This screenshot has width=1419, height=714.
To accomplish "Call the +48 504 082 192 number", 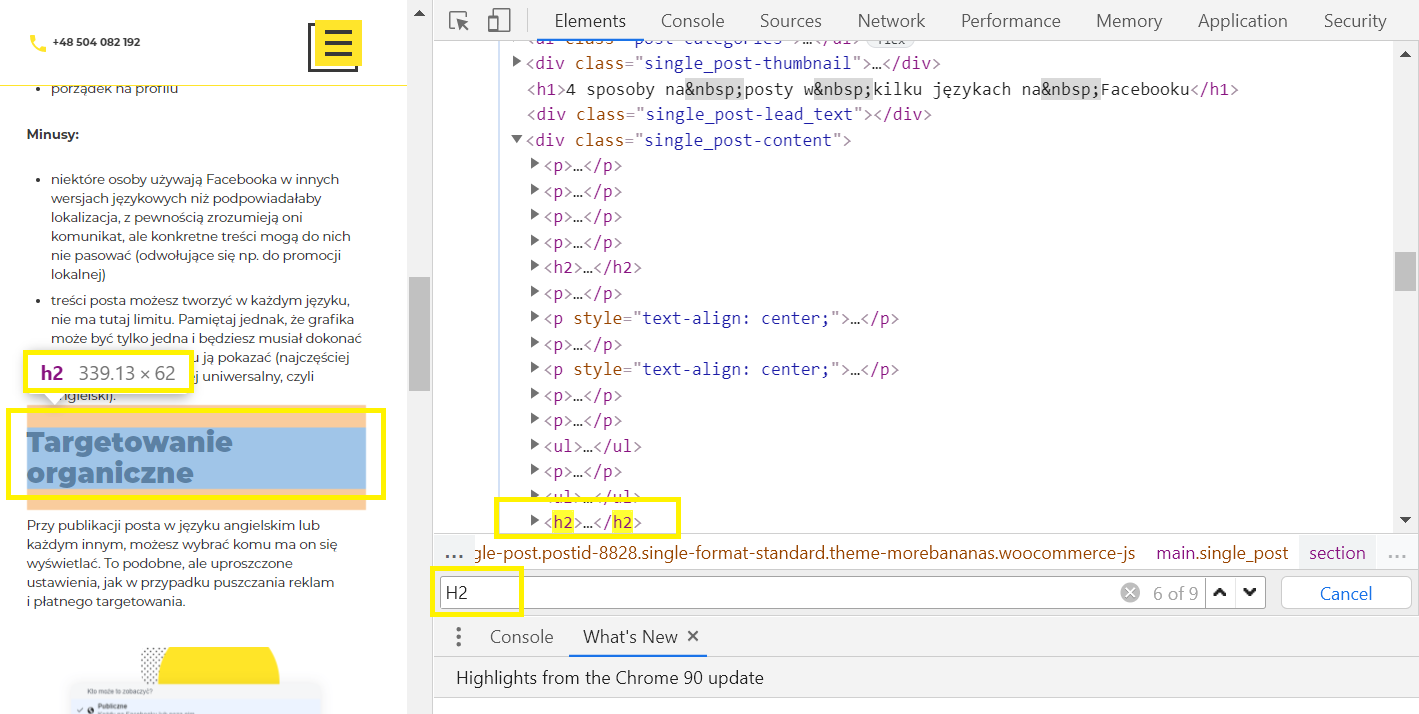I will click(96, 43).
